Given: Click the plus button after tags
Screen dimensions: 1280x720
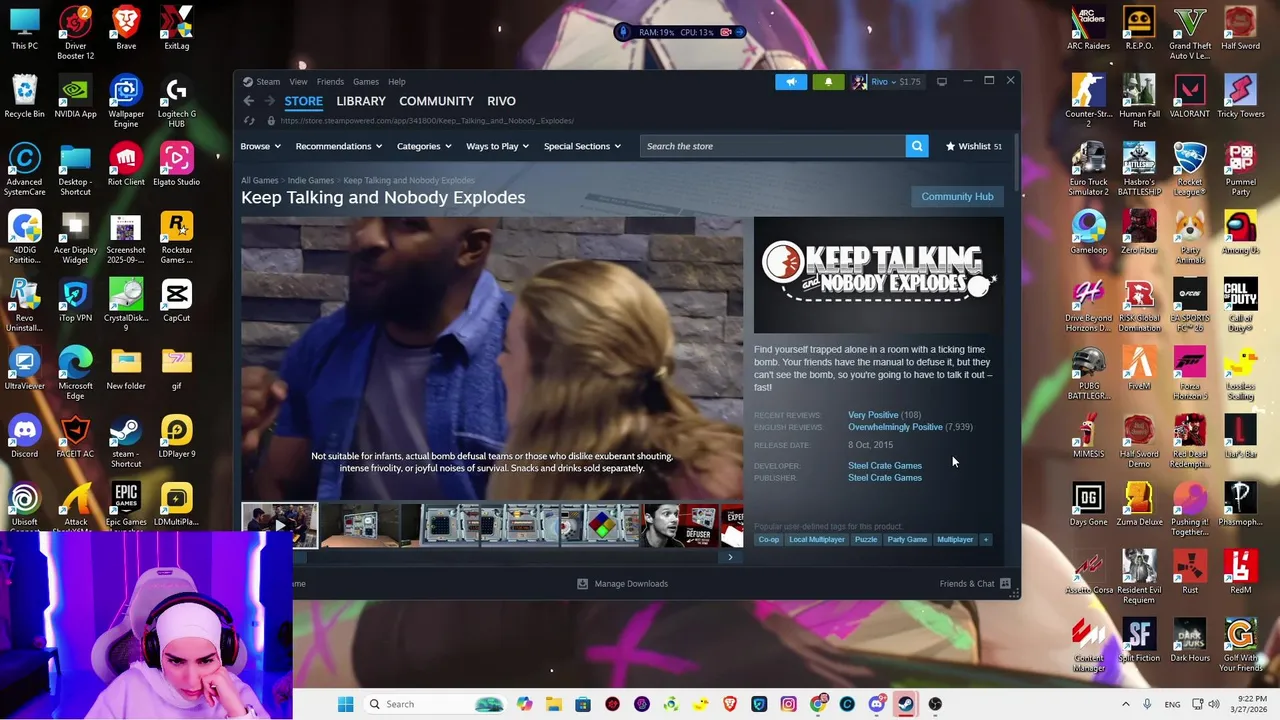Looking at the screenshot, I should click(x=985, y=540).
